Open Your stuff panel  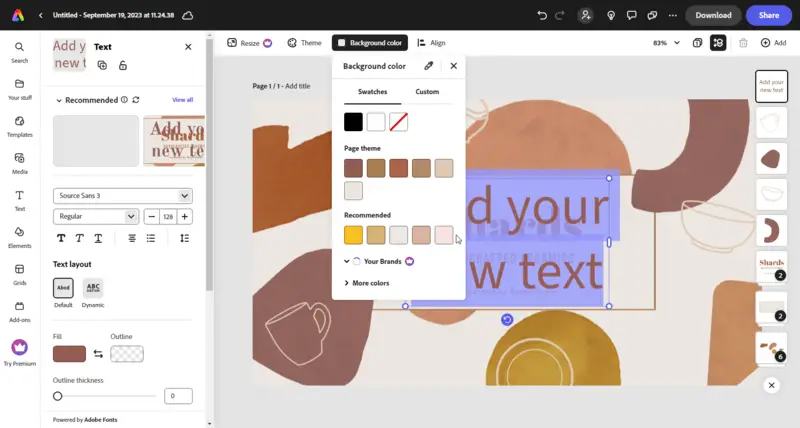(19, 90)
